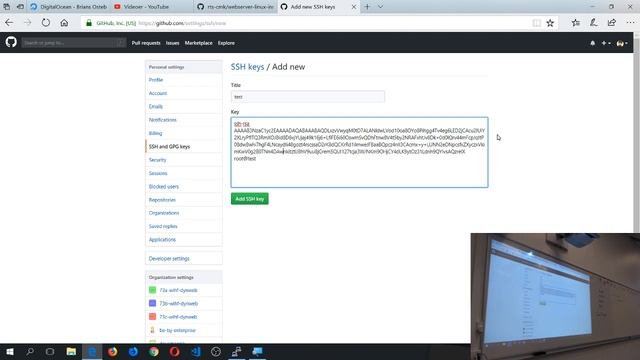Switch to the webserver-linux GitHub tab
Image resolution: width=640 pixels, height=360 pixels.
tap(236, 7)
